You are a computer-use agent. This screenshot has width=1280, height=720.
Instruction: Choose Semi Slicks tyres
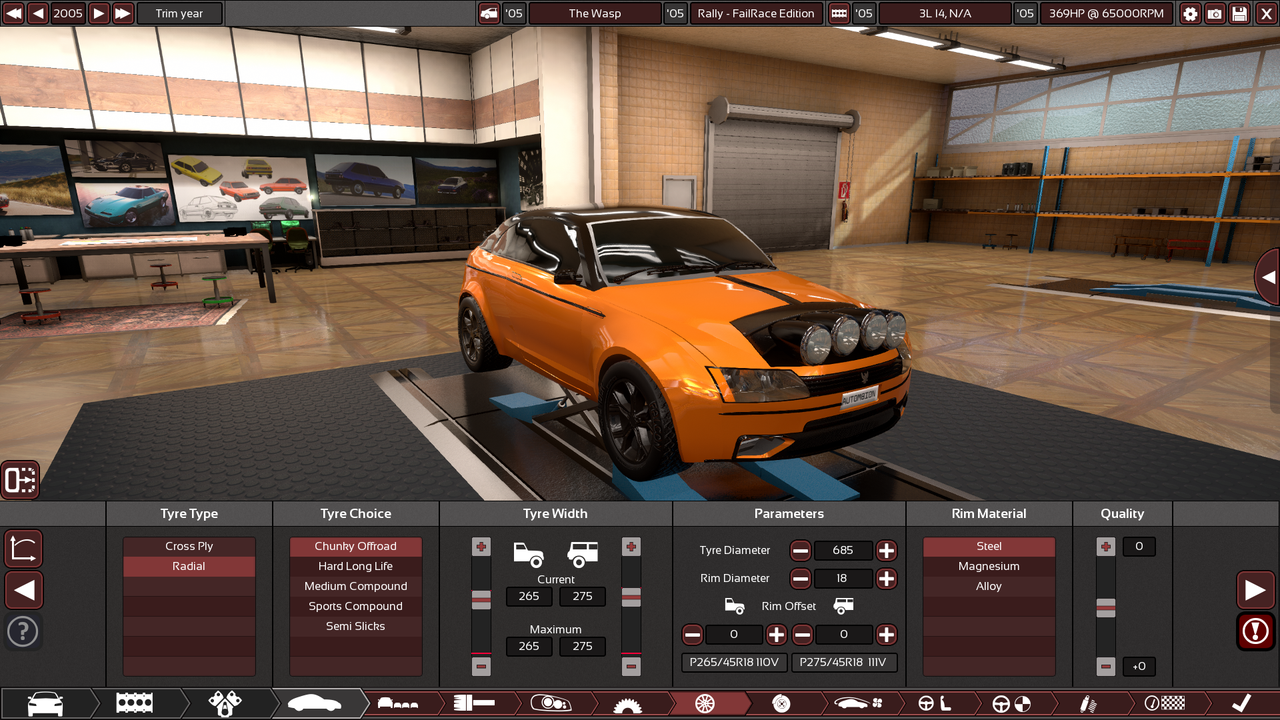(356, 626)
